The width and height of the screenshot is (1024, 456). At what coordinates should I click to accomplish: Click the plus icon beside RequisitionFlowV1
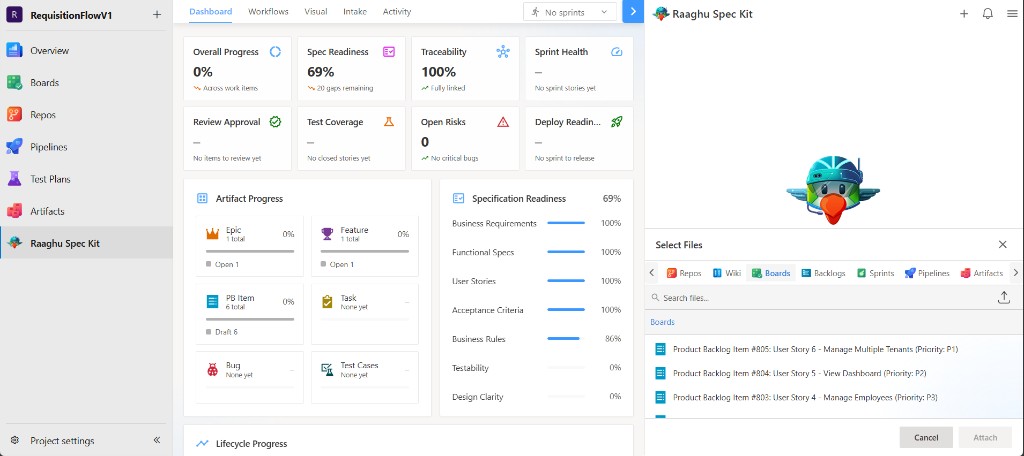[x=157, y=14]
